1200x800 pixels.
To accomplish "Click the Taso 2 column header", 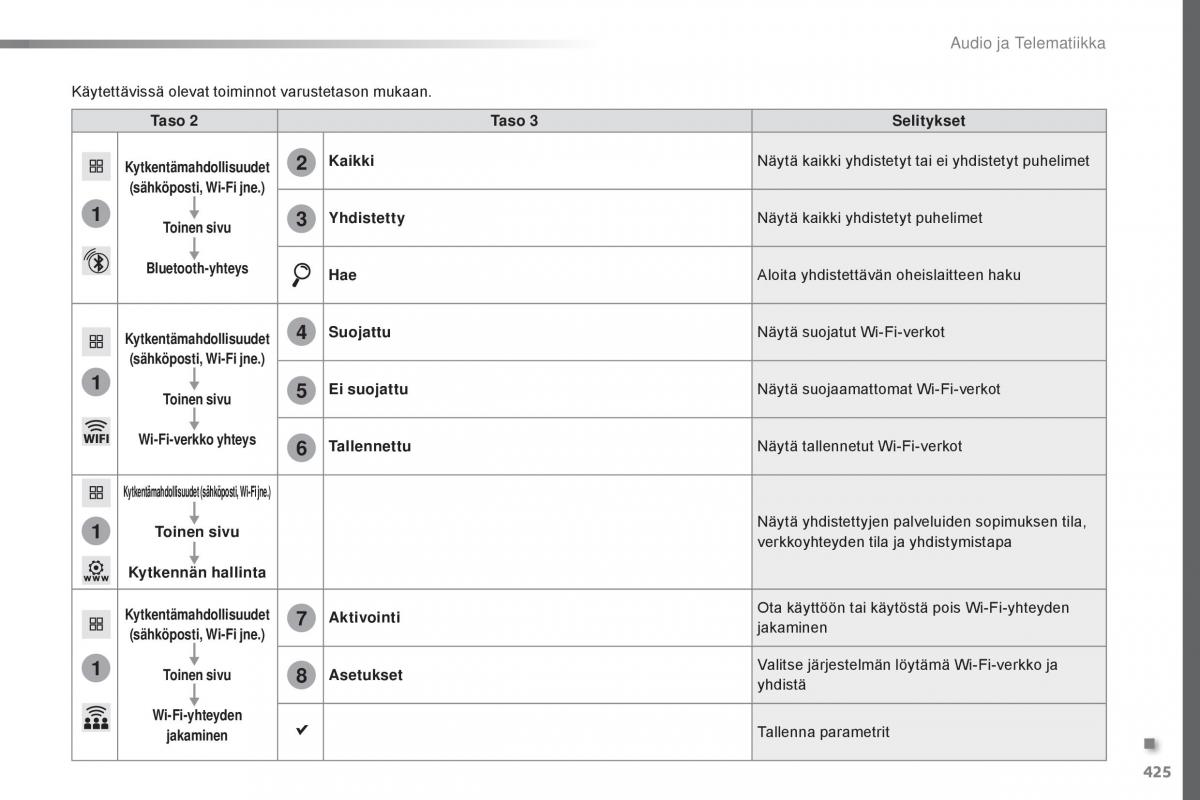I will 174,121.
